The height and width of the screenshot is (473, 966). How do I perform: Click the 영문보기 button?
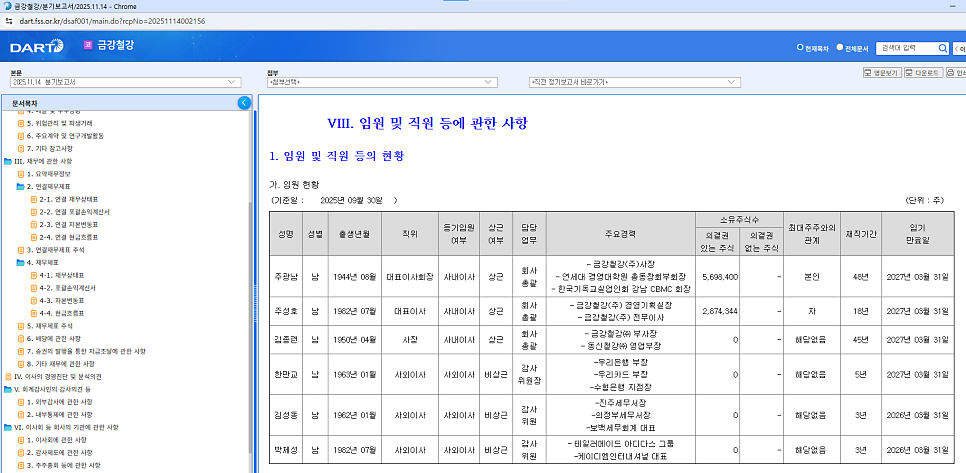coord(882,73)
